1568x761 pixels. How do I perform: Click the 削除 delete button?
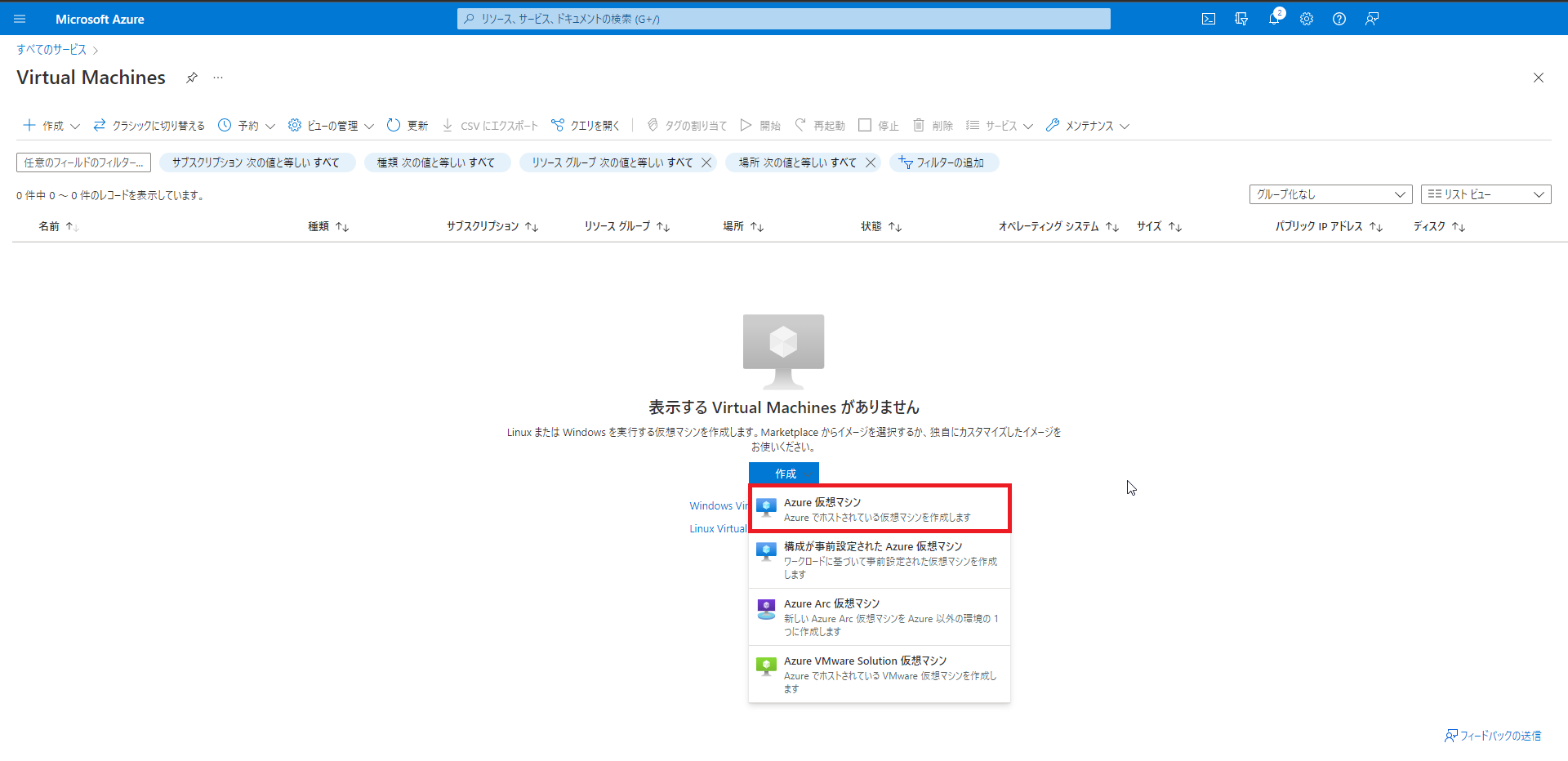(x=933, y=125)
